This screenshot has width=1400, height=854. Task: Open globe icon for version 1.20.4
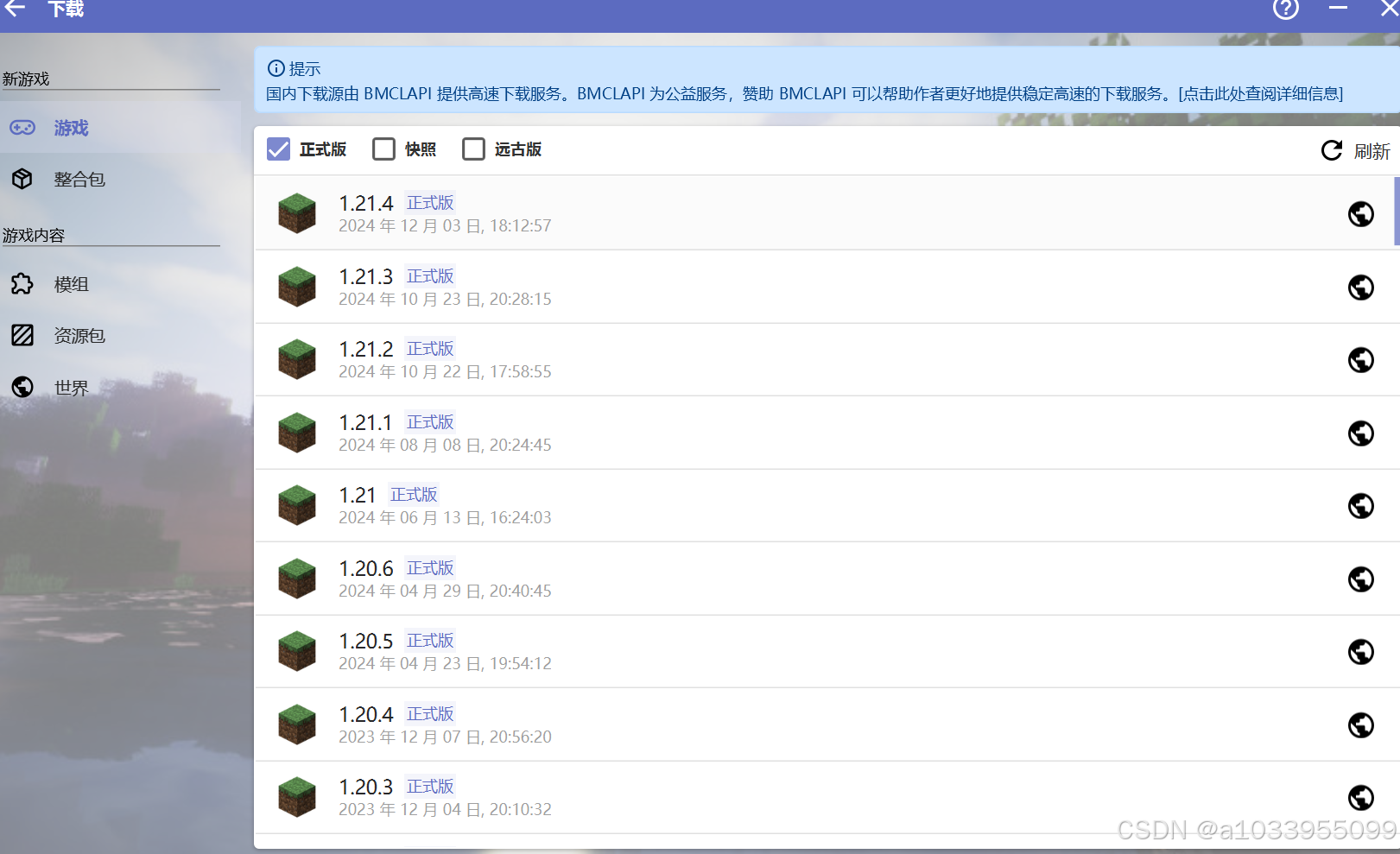pyautogui.click(x=1361, y=724)
